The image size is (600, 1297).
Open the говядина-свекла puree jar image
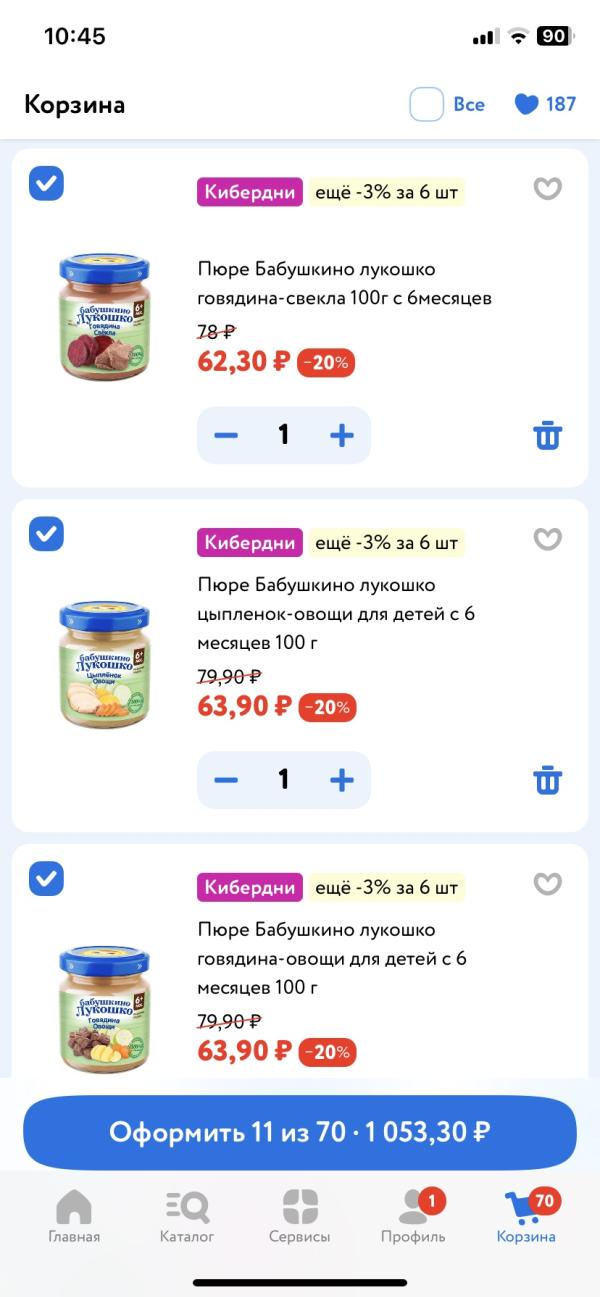pyautogui.click(x=104, y=318)
